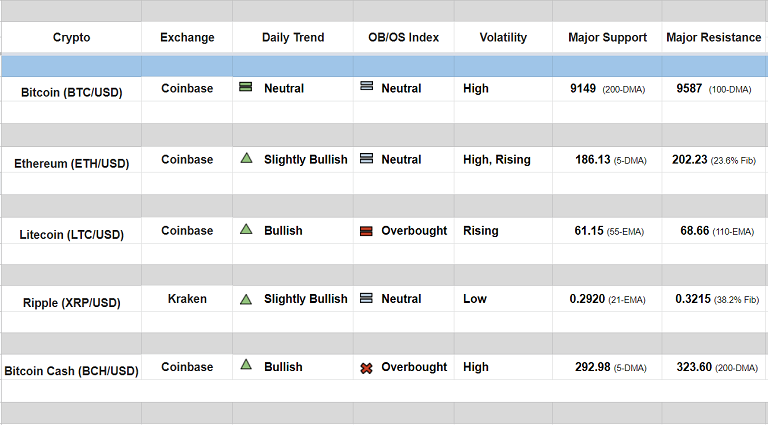The image size is (768, 425).
Task: Select the Daily Trend column header
Action: pyautogui.click(x=293, y=38)
